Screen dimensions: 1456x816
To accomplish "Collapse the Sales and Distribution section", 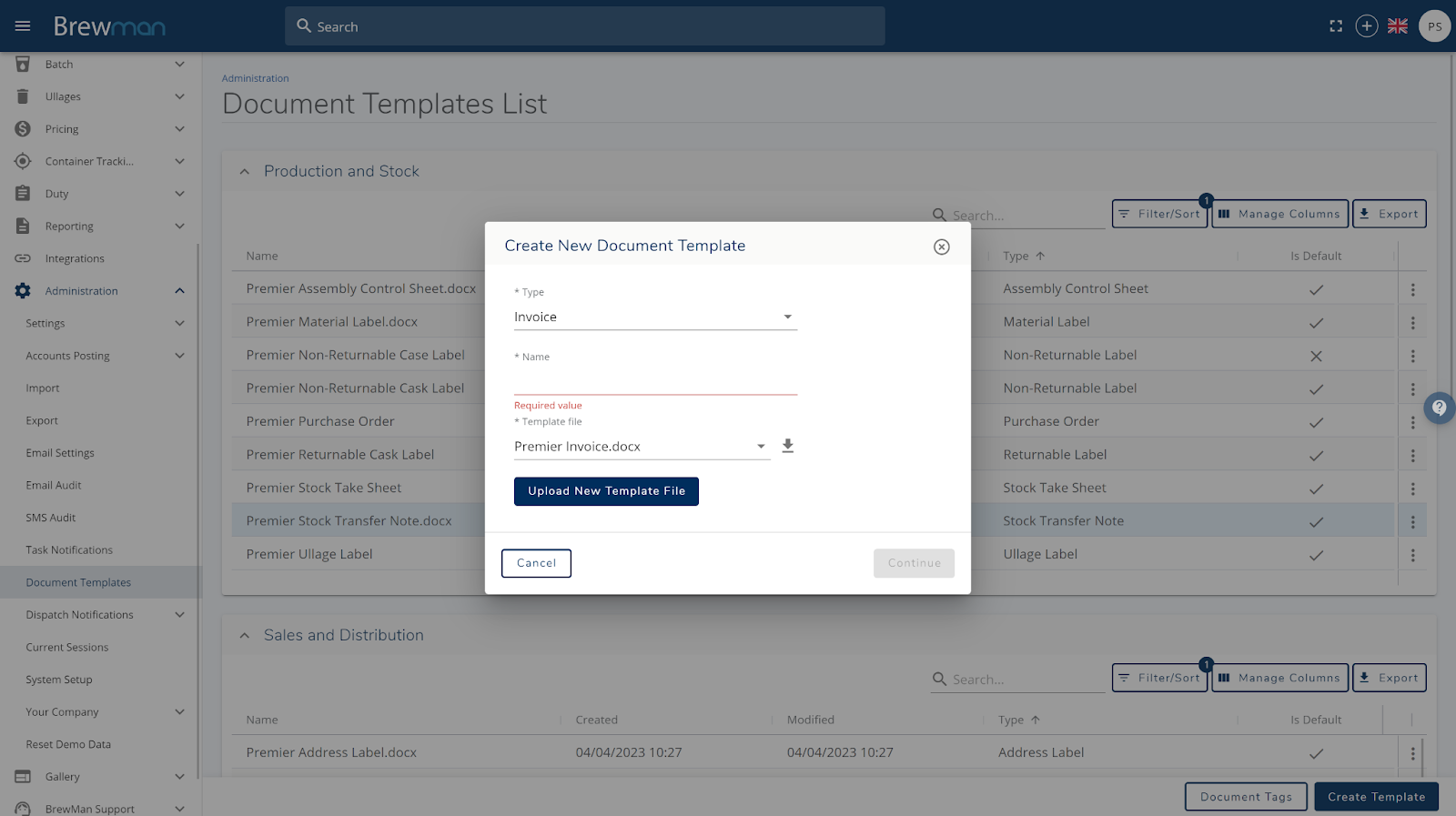I will [244, 635].
